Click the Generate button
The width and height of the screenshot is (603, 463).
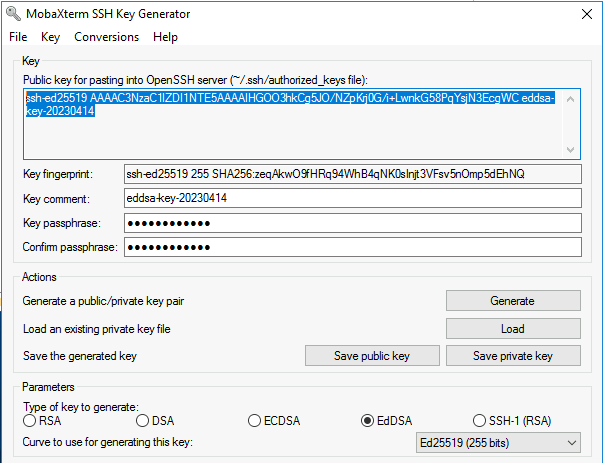[513, 300]
